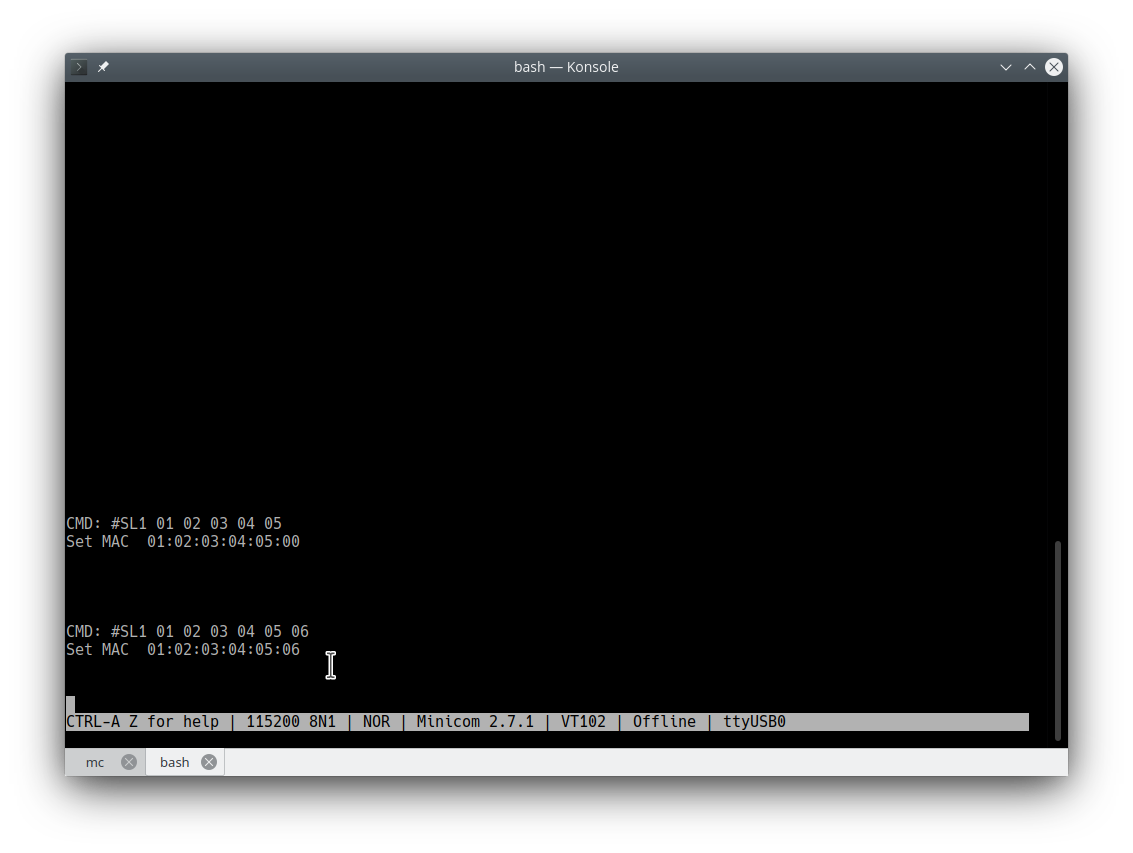Image resolution: width=1133 pixels, height=853 pixels.
Task: Click the "bash — Konsole" title text
Action: coord(566,67)
